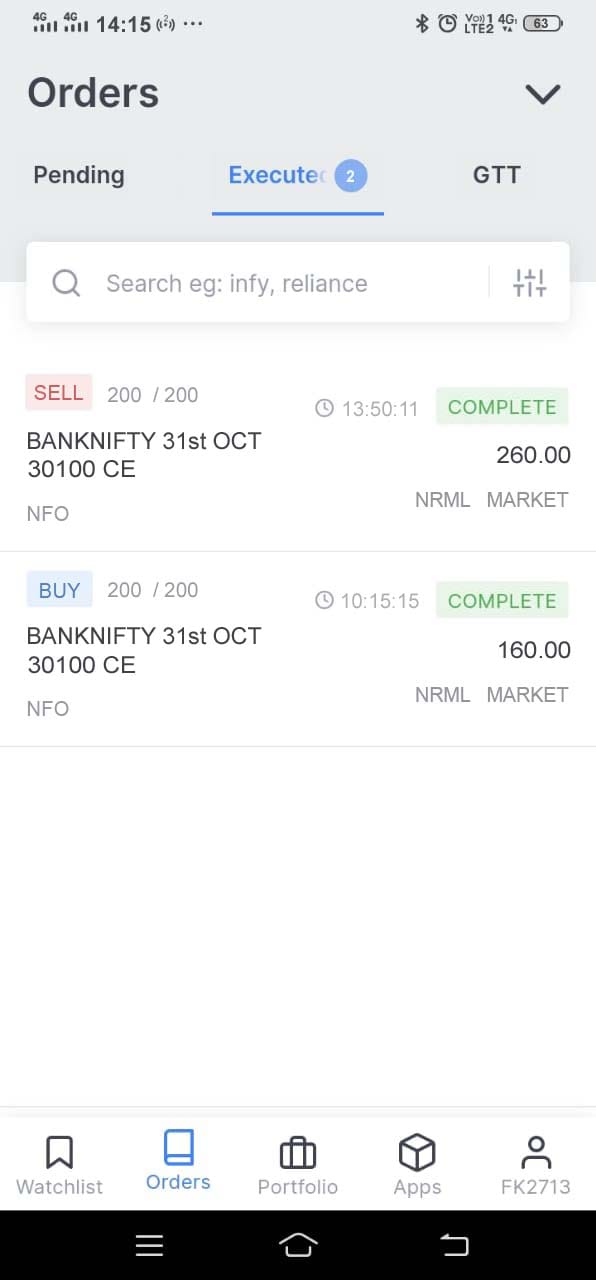Tap the search magnifier icon
This screenshot has width=596, height=1280.
pyautogui.click(x=66, y=283)
